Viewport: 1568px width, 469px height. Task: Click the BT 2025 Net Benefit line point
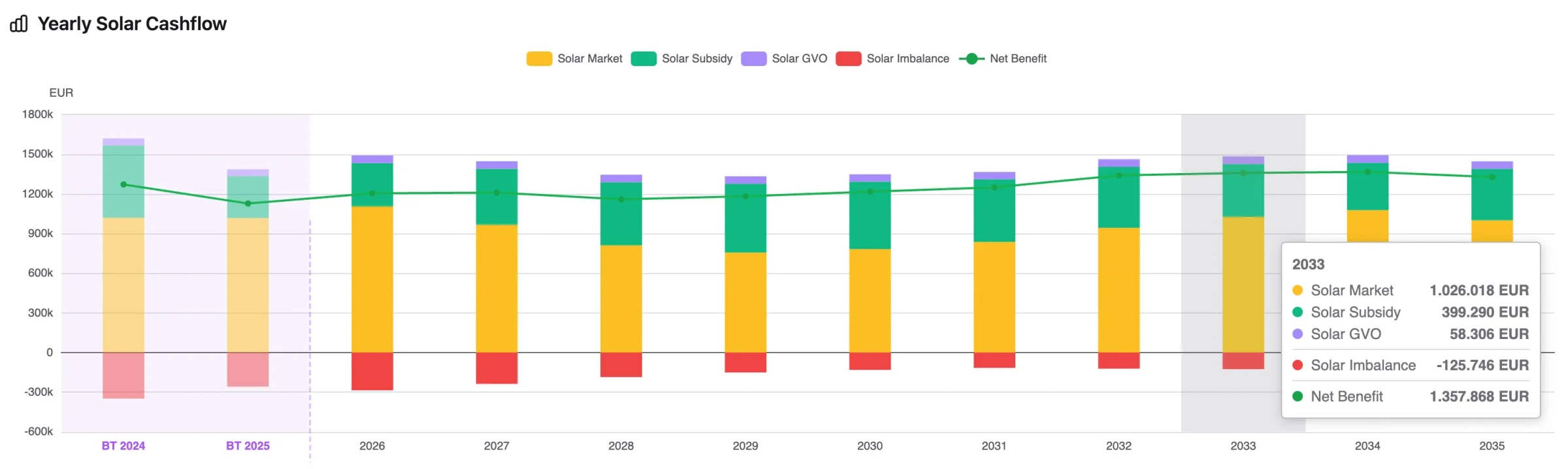click(248, 204)
